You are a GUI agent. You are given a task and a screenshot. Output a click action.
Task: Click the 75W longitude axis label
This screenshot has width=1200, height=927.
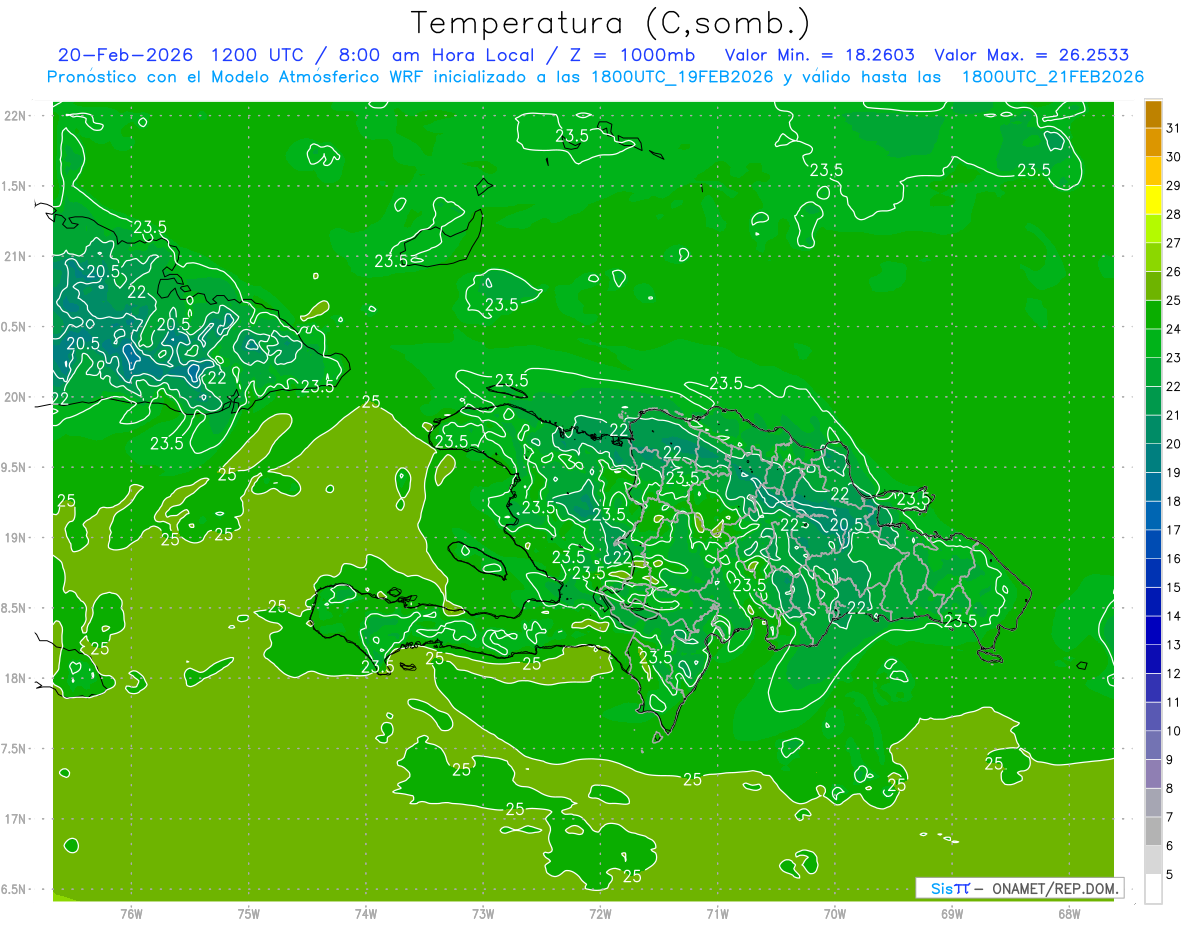(x=249, y=913)
